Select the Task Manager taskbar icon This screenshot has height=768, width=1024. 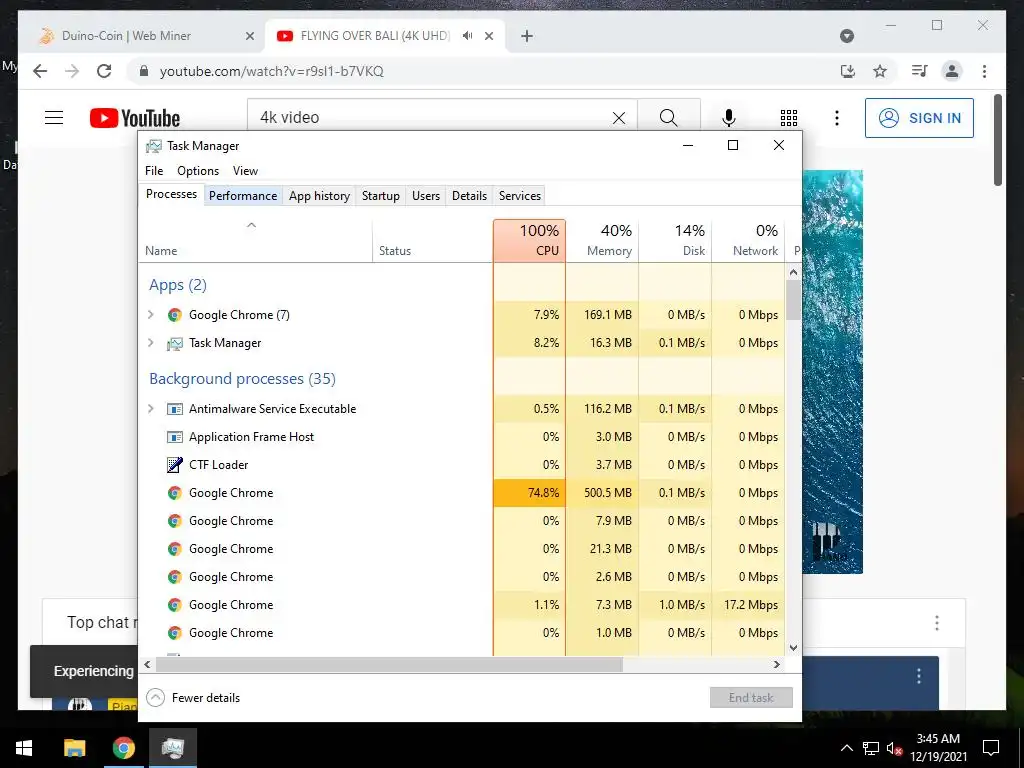point(173,748)
